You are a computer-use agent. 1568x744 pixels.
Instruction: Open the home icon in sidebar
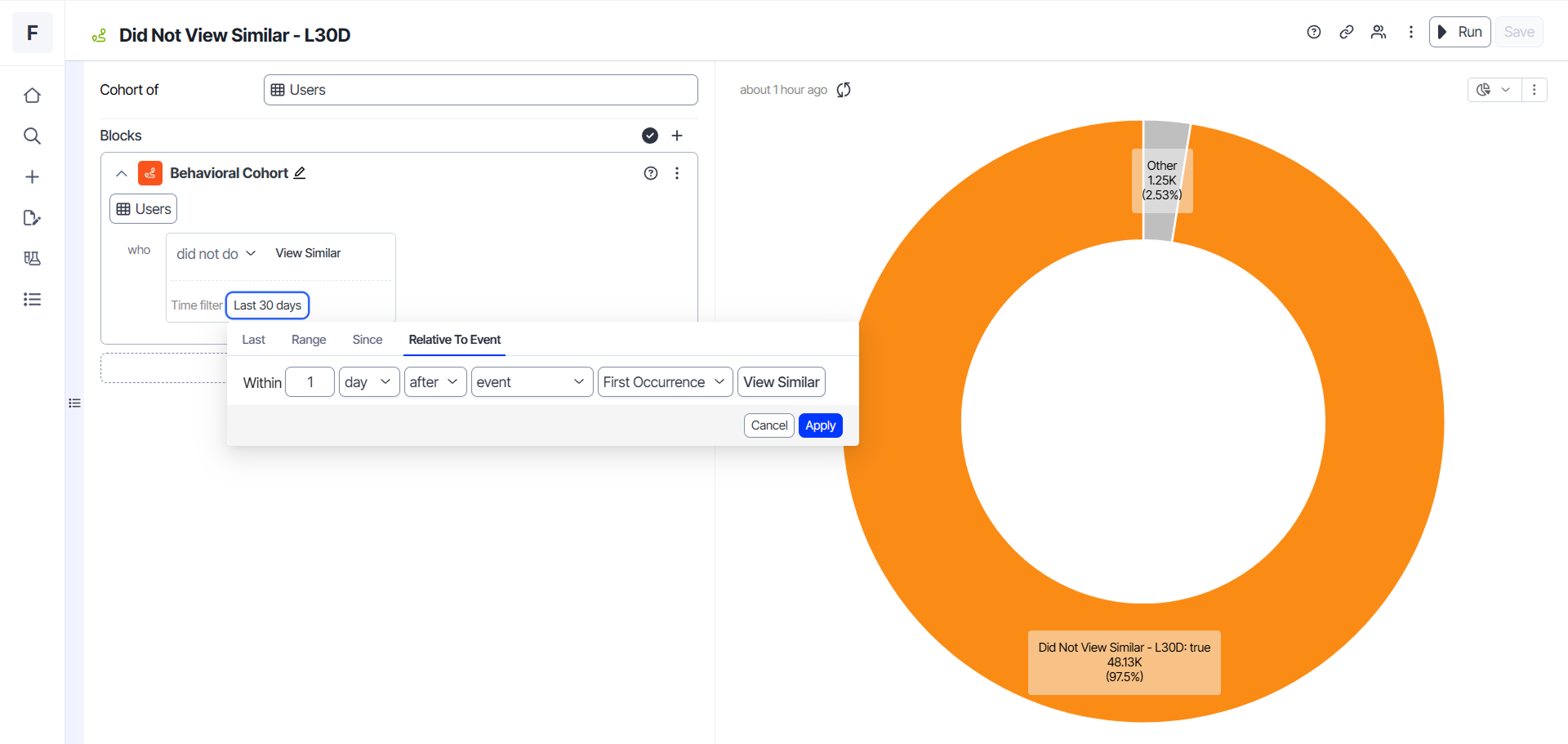click(x=32, y=96)
